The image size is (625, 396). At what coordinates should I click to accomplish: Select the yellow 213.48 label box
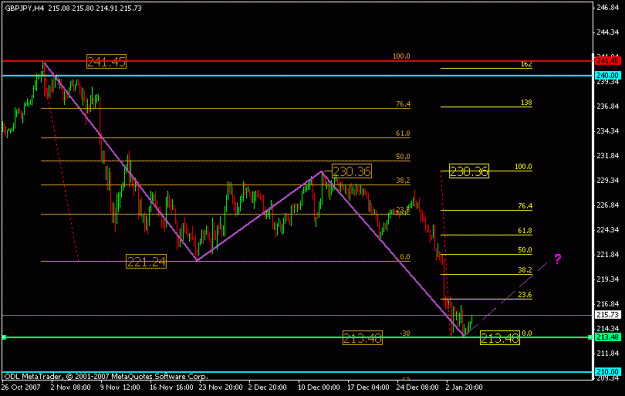(500, 338)
